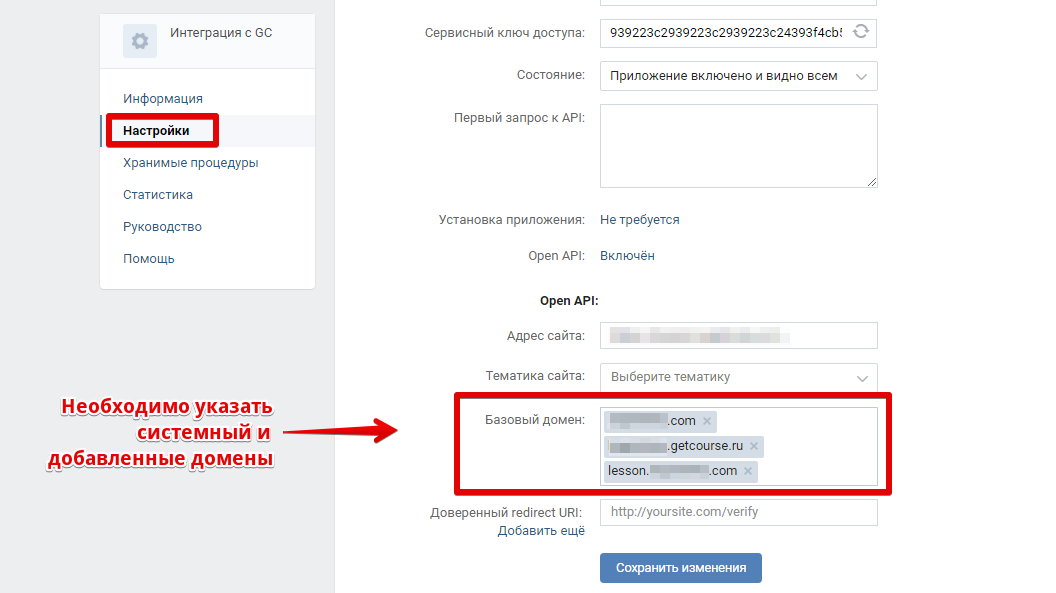
Task: Click the app gear icon beside Интеграция с GC
Action: coord(139,41)
